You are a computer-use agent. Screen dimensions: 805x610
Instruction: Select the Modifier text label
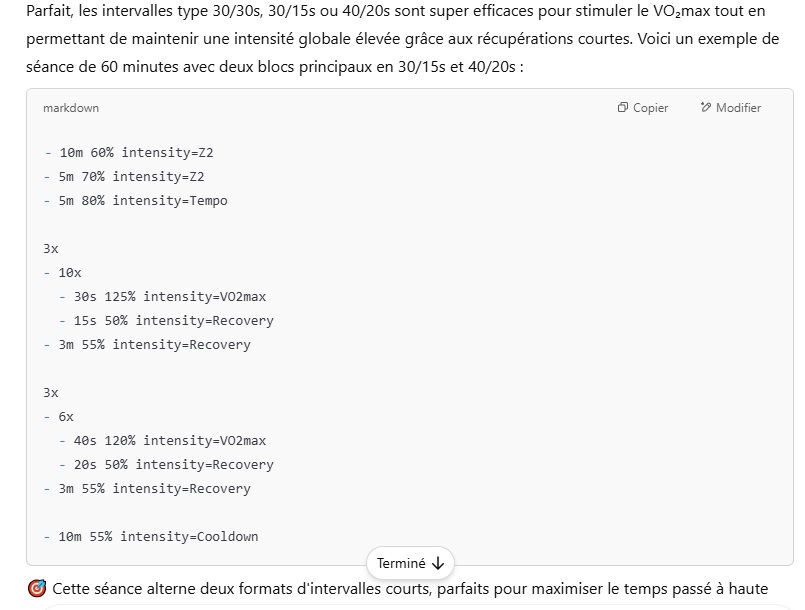738,108
